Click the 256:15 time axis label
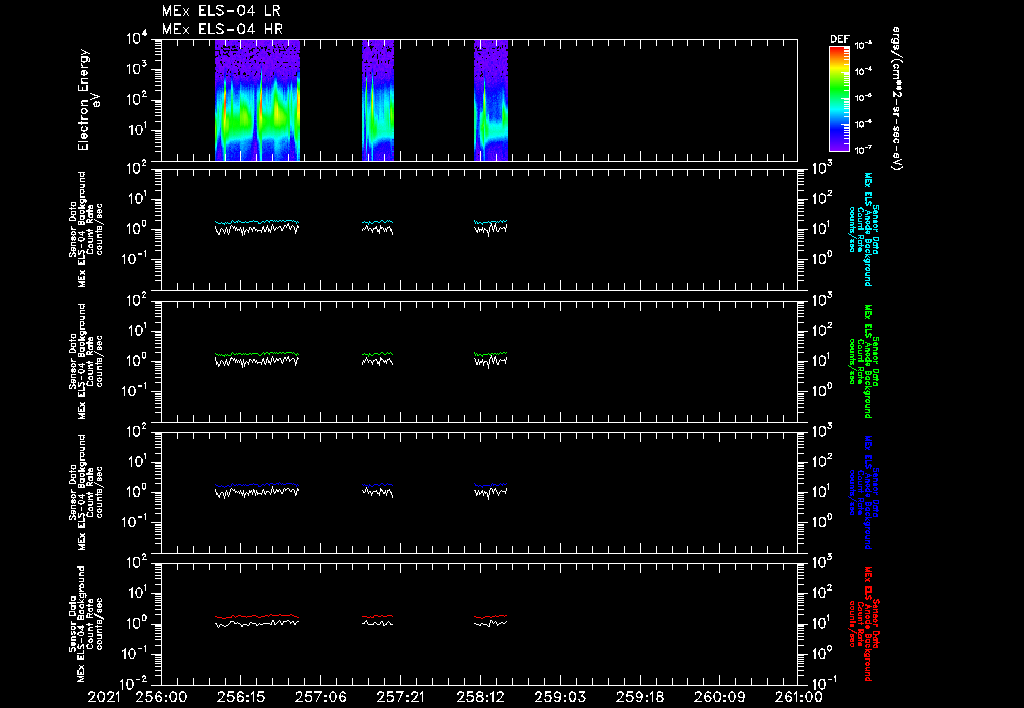 [241, 698]
